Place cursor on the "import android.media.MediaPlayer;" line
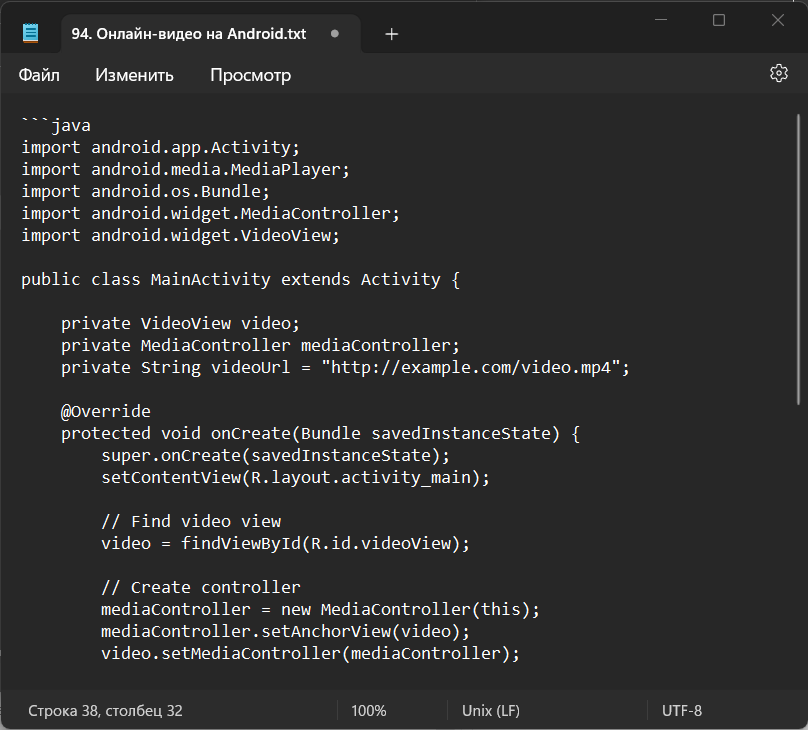The height and width of the screenshot is (730, 808). pos(186,169)
